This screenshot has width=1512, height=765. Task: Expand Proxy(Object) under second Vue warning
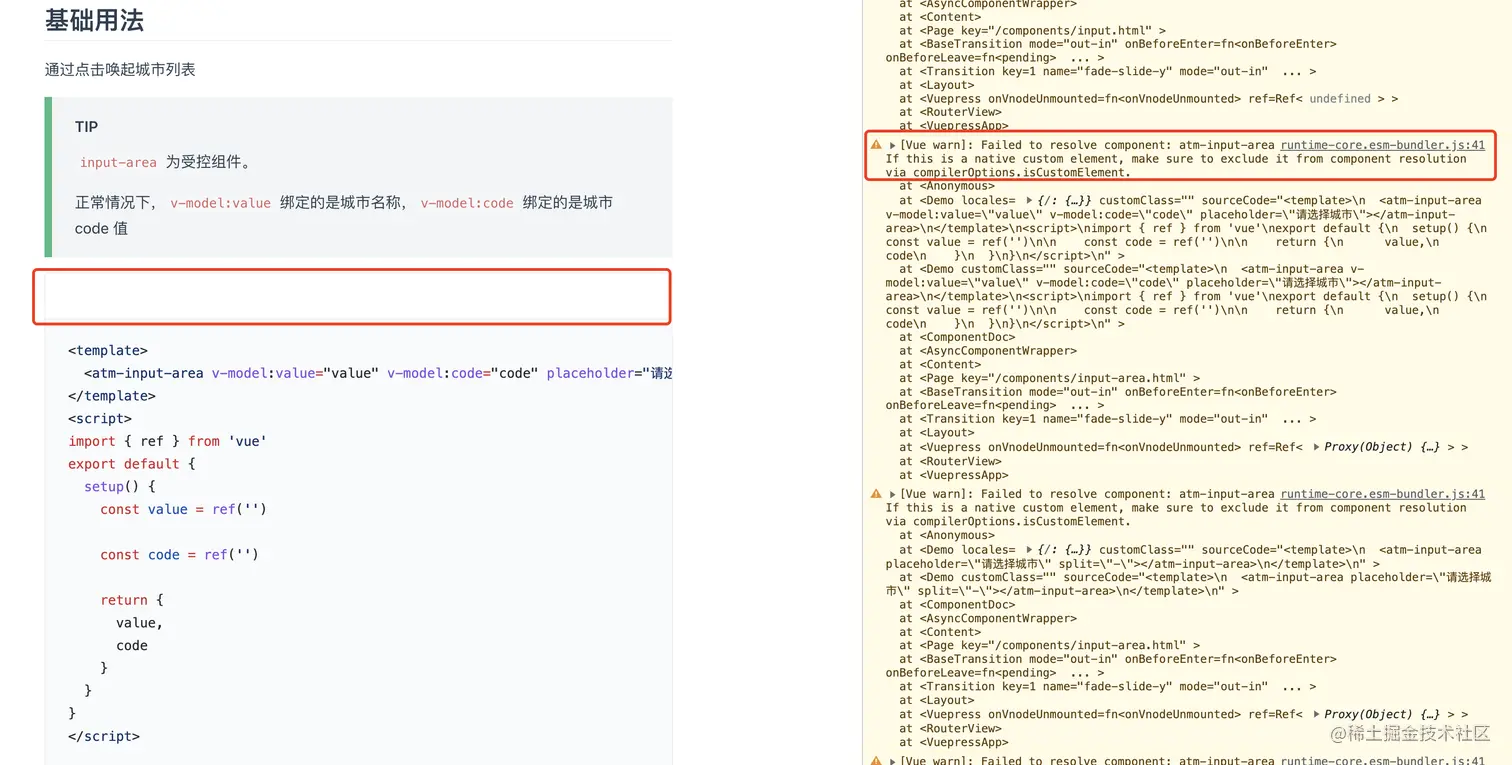pyautogui.click(x=1316, y=714)
